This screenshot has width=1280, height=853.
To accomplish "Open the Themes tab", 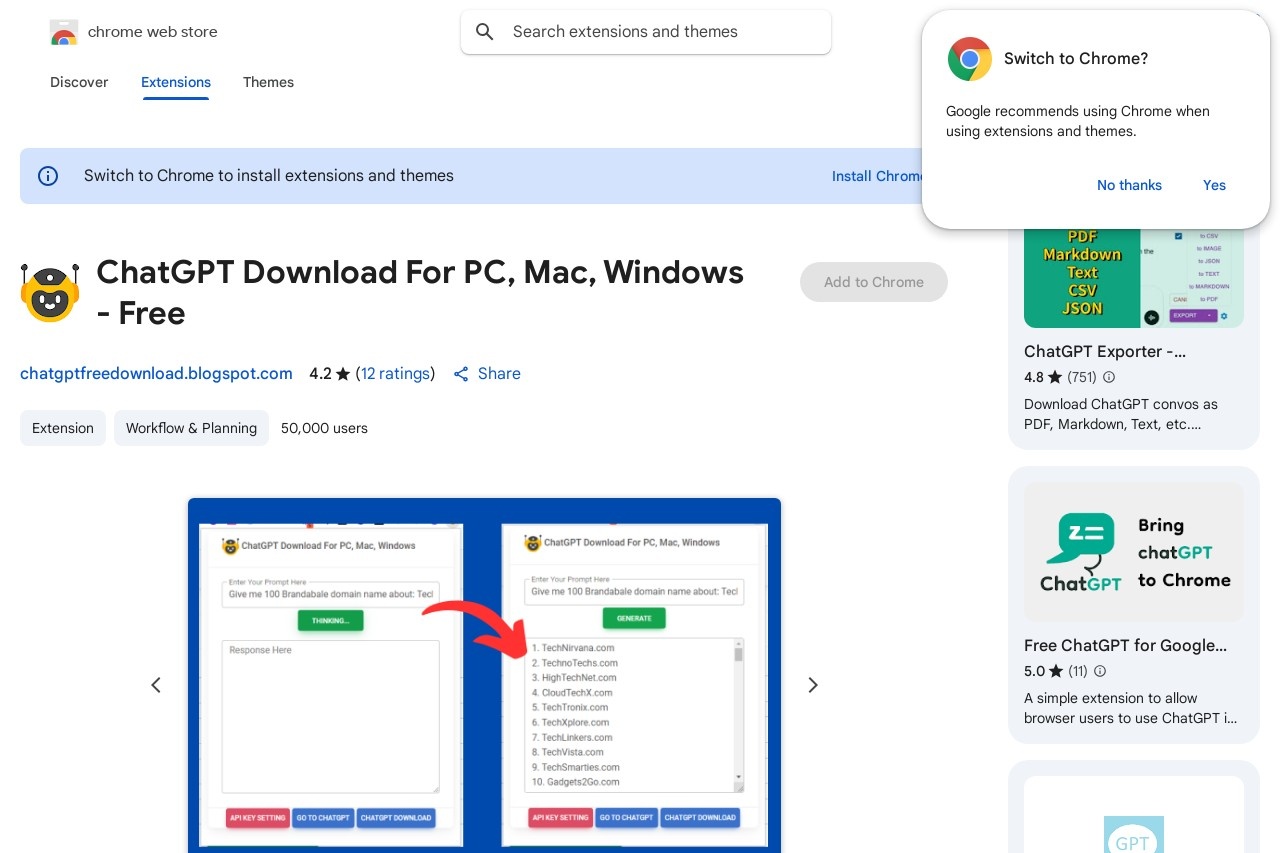I will (268, 82).
